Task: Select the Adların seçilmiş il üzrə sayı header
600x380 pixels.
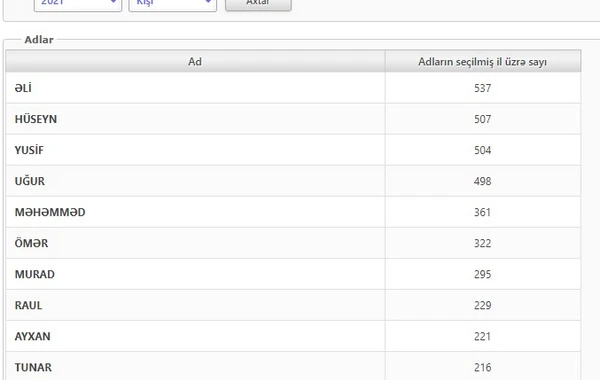Action: (483, 62)
